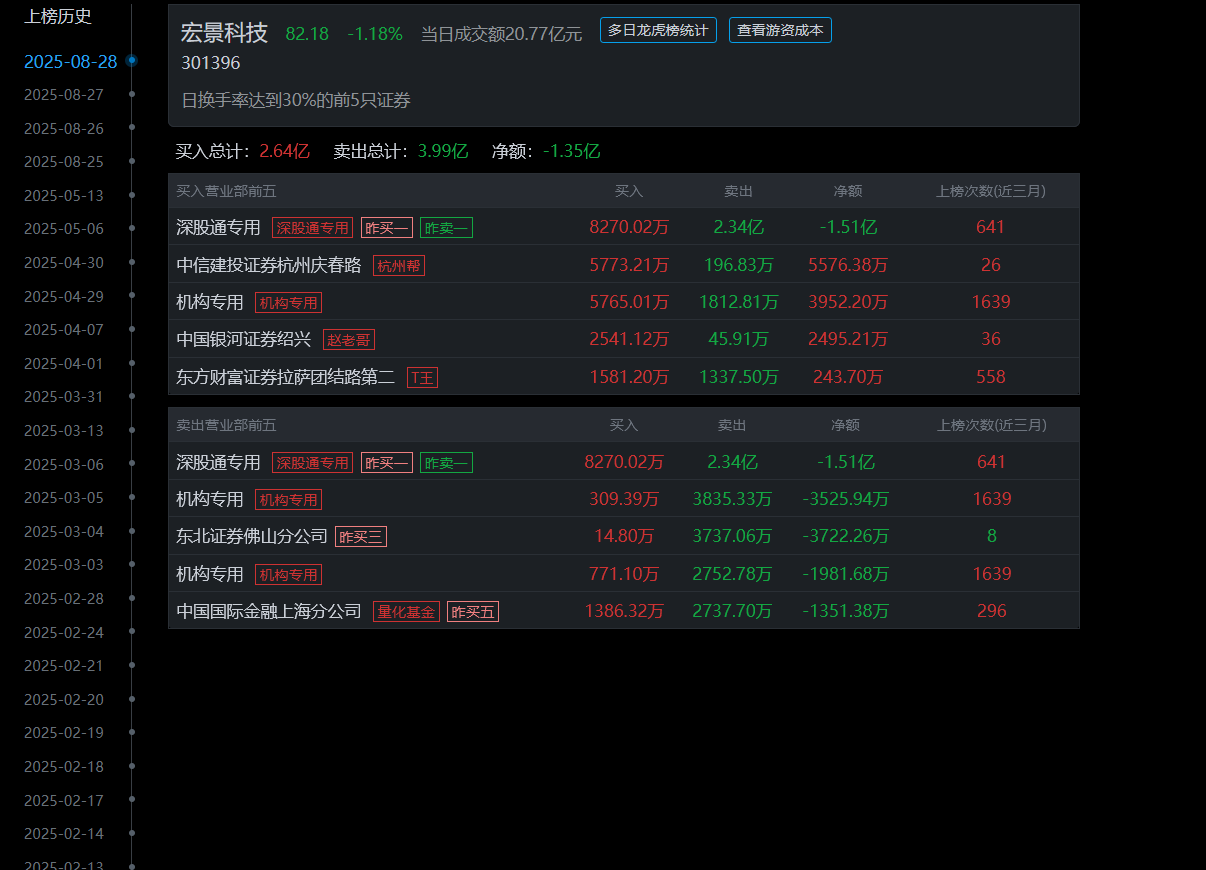Click listing count 296
This screenshot has height=870, width=1206.
[x=992, y=611]
